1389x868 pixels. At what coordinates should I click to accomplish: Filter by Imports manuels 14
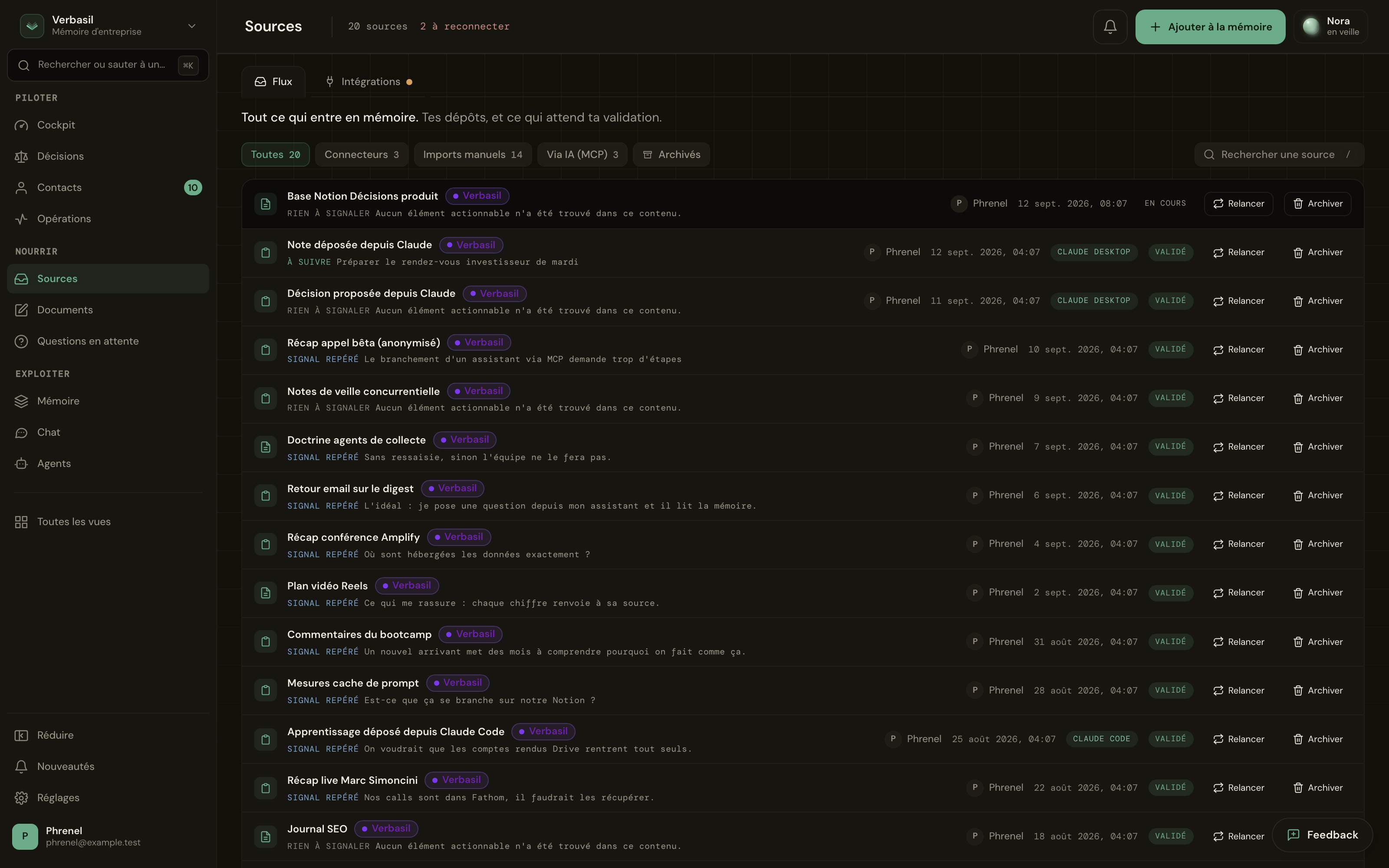pyautogui.click(x=472, y=155)
